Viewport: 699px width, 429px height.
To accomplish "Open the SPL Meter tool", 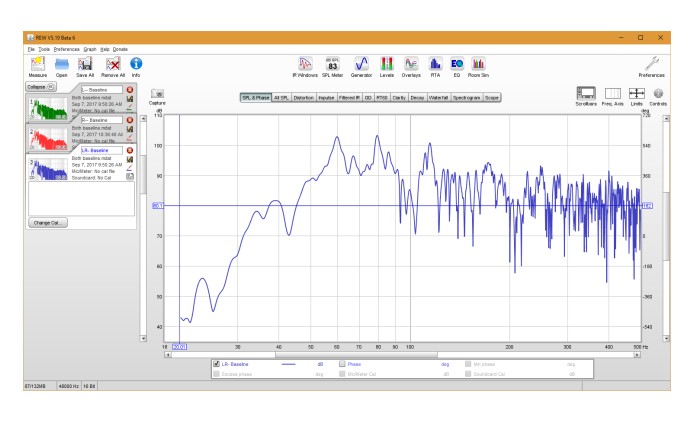I will pos(333,65).
